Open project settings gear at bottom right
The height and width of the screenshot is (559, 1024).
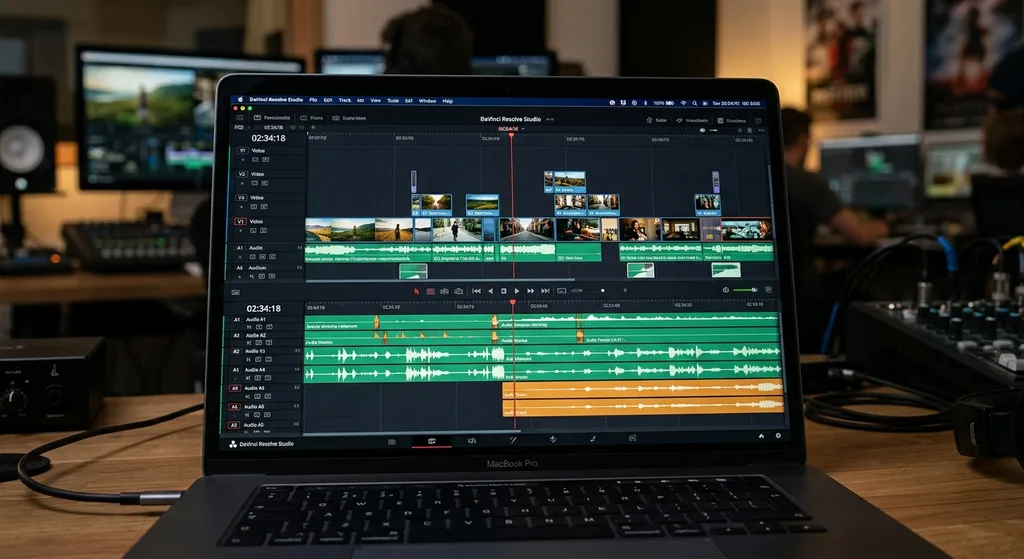click(778, 436)
